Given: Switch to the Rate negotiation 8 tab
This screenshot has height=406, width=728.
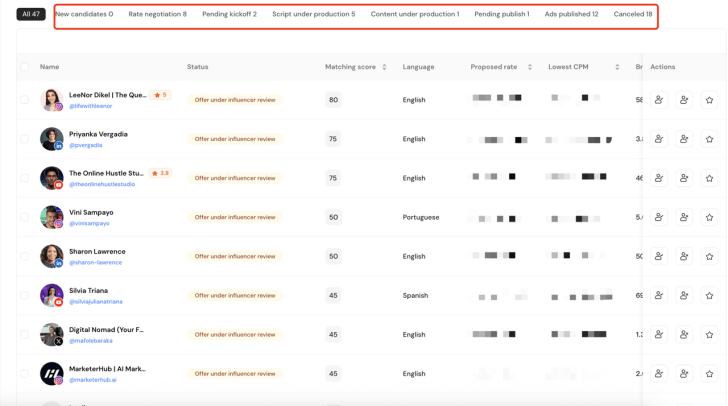Looking at the screenshot, I should [157, 15].
